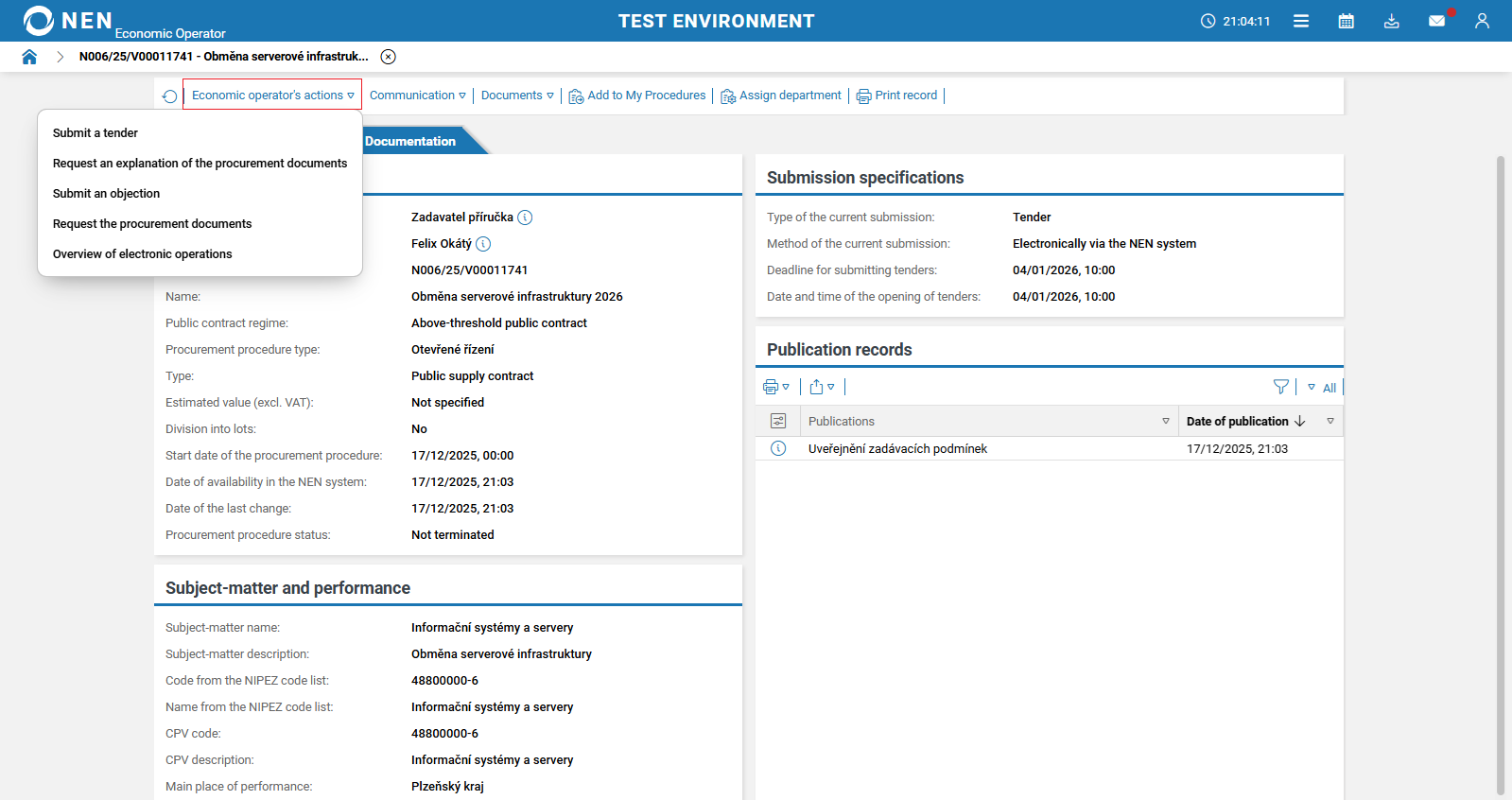The image size is (1512, 800).
Task: Click the home icon in breadcrumb
Action: tap(29, 57)
